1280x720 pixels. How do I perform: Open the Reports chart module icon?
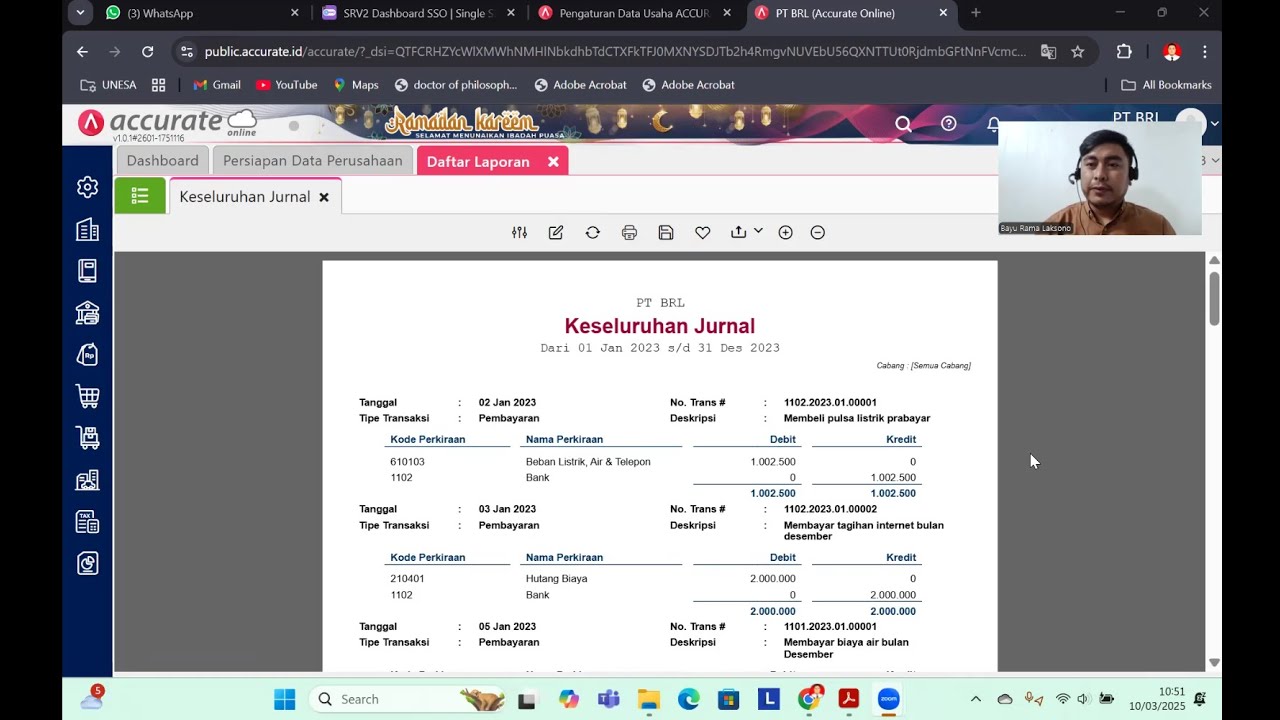point(88,564)
